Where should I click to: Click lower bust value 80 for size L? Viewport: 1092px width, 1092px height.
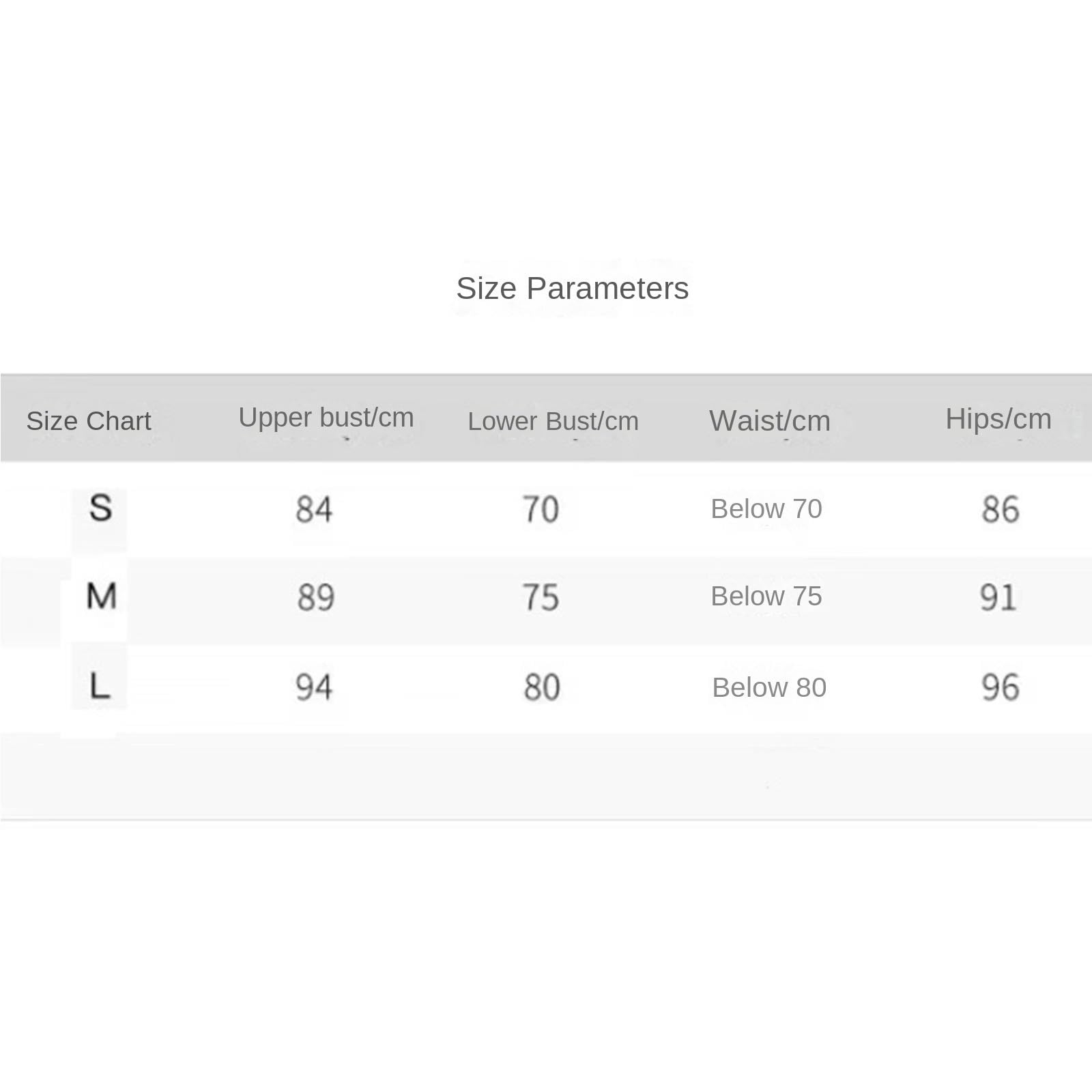pos(542,687)
